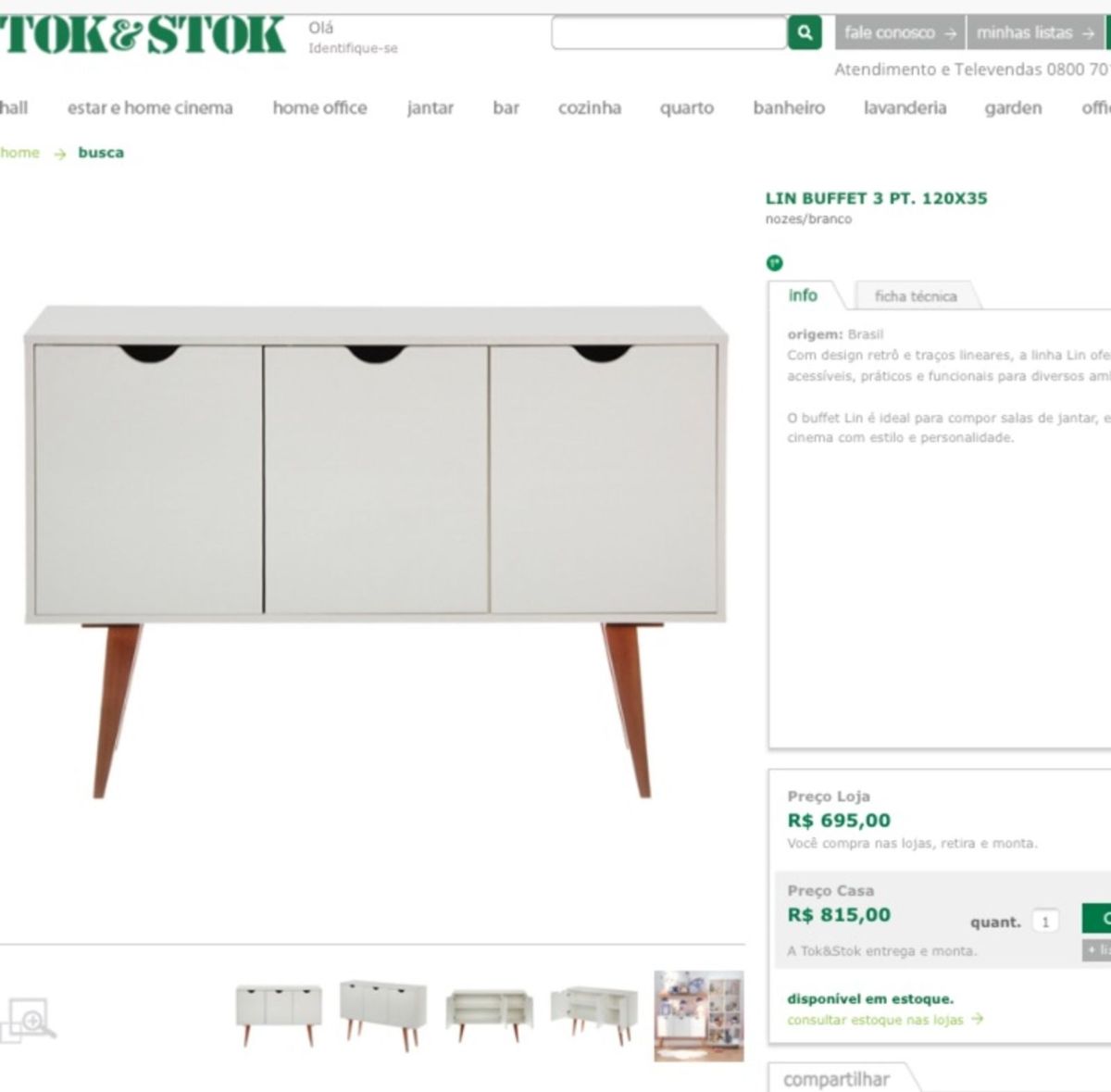
Task: Open the cozinha category menu
Action: pos(589,107)
